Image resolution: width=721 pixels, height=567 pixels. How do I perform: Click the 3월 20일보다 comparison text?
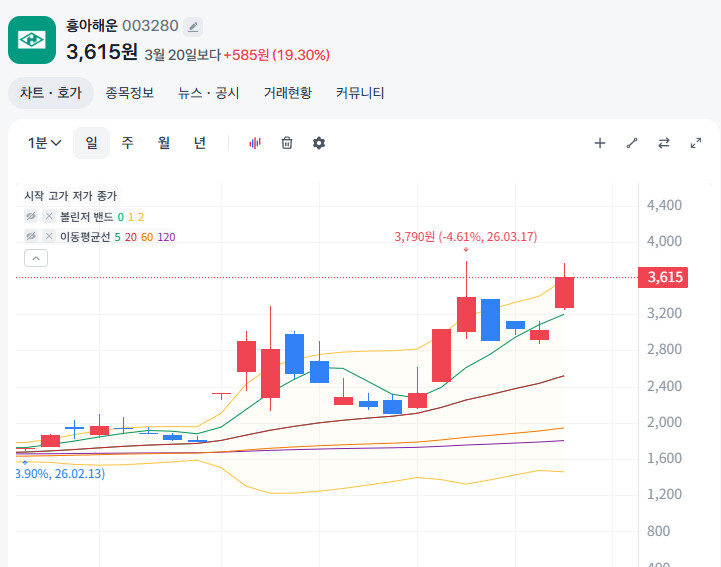183,55
